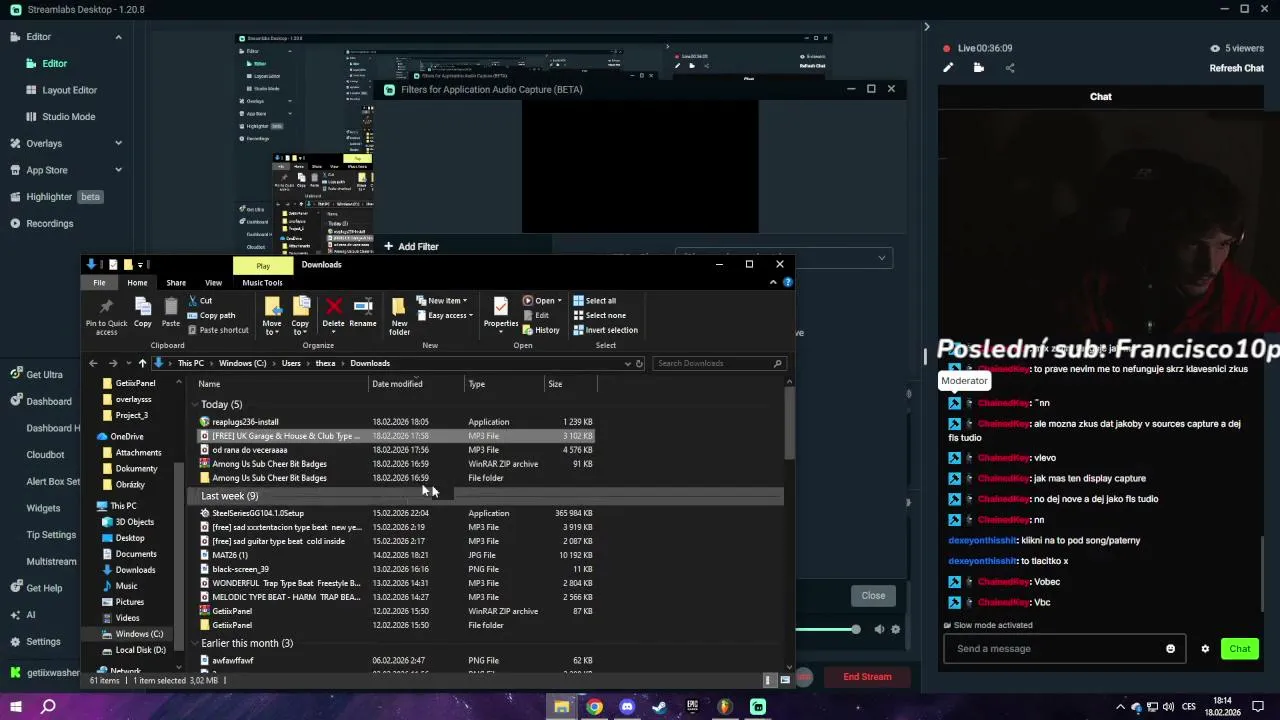
Task: Open chat settings gear icon
Action: [x=1205, y=649]
